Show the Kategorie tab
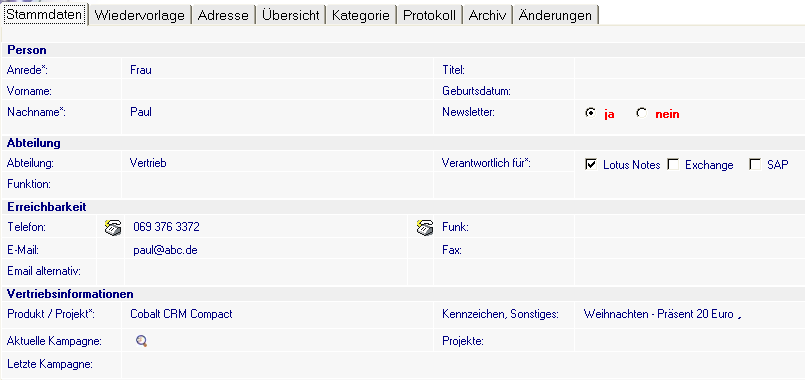 pos(361,15)
